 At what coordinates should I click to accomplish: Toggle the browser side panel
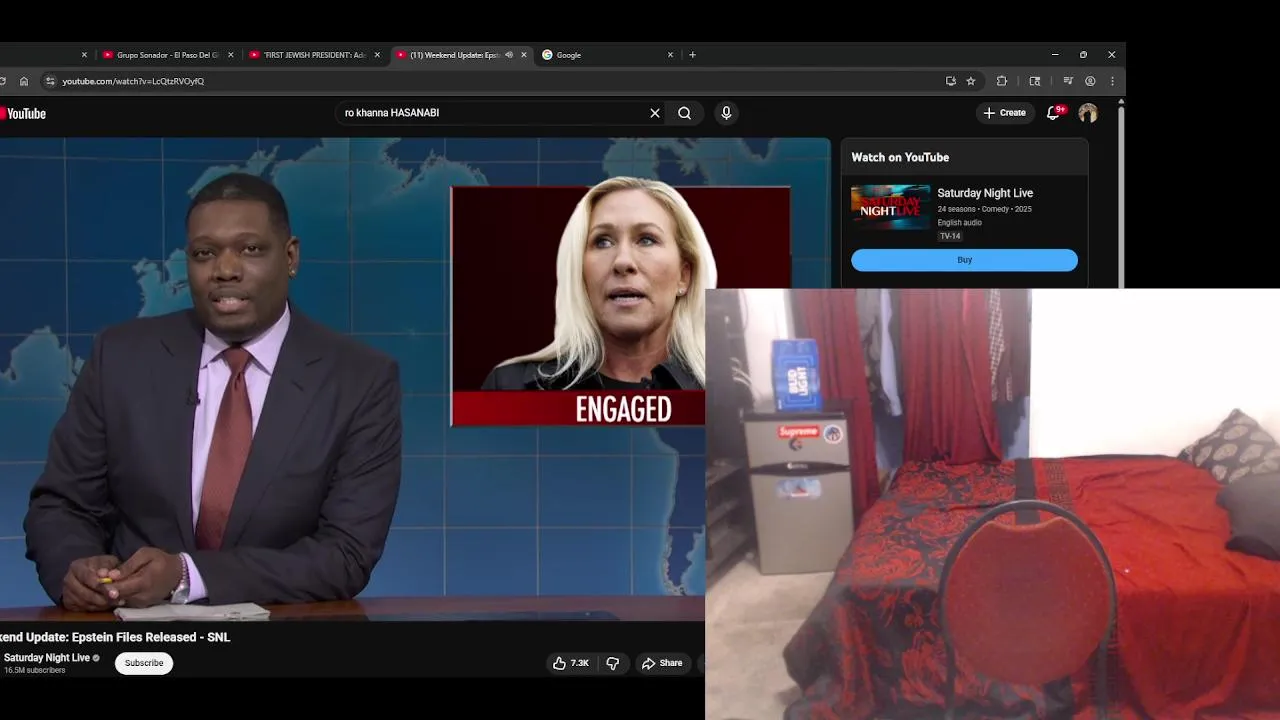coord(1035,81)
